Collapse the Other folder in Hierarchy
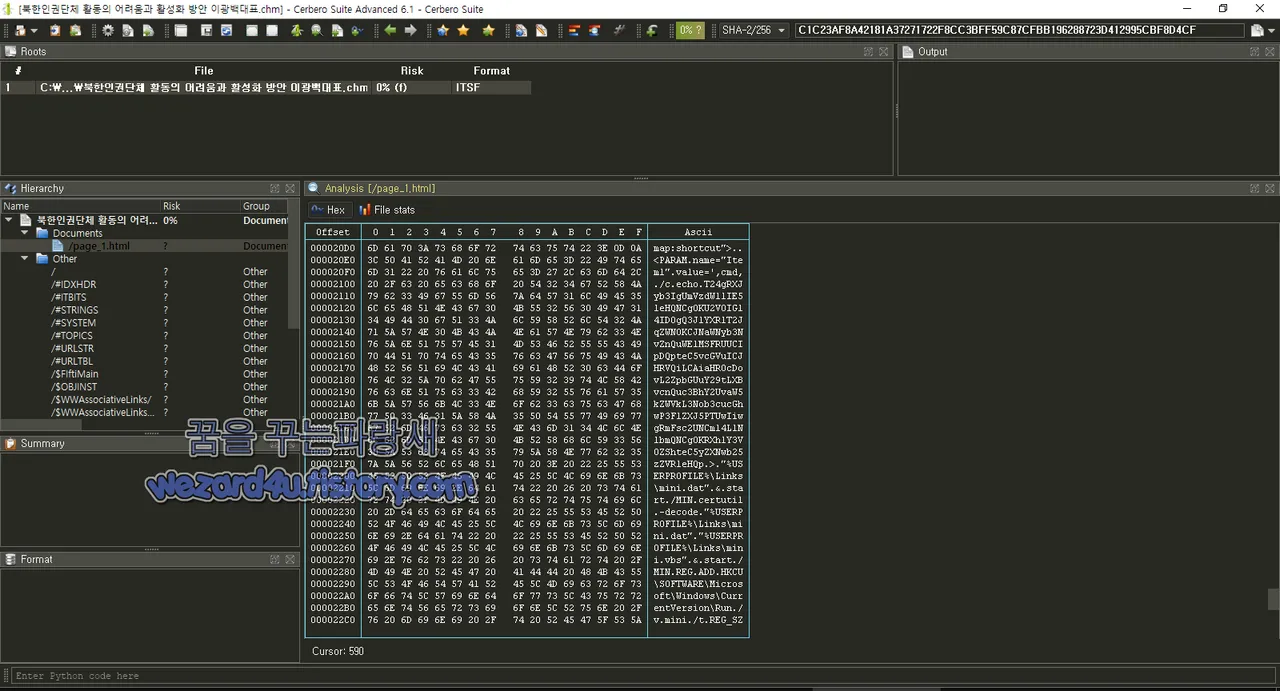The width and height of the screenshot is (1280, 691). pyautogui.click(x=24, y=258)
